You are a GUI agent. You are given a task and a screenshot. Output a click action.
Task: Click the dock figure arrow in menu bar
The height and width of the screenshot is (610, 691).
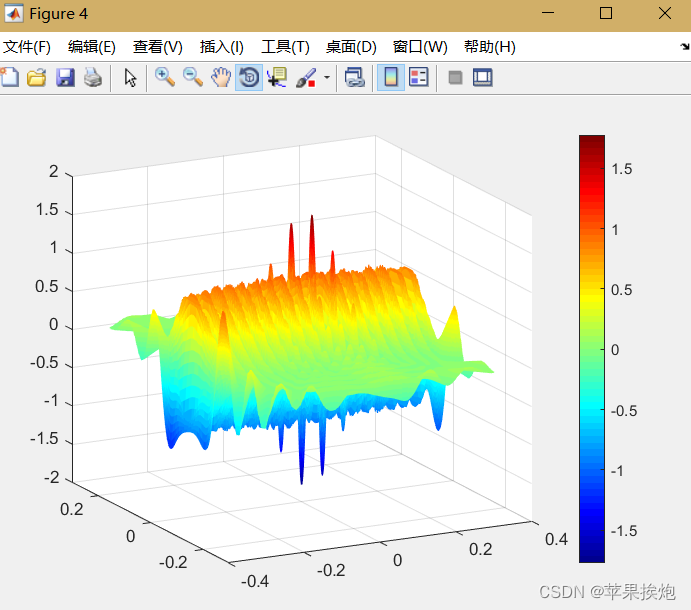pos(685,46)
